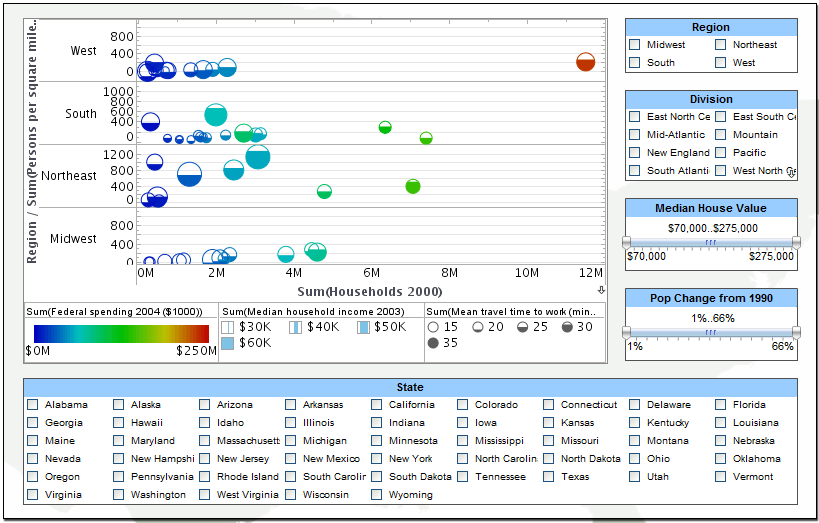The width and height of the screenshot is (819, 523).
Task: Tick the California state checkbox
Action: pos(377,405)
